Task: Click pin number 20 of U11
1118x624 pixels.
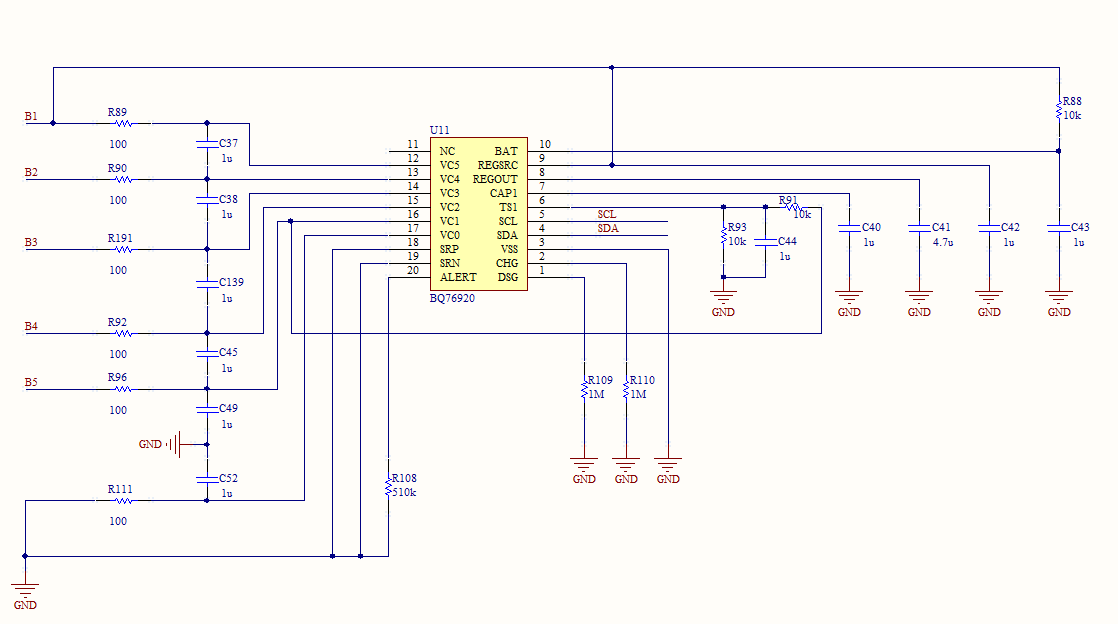Action: point(413,270)
